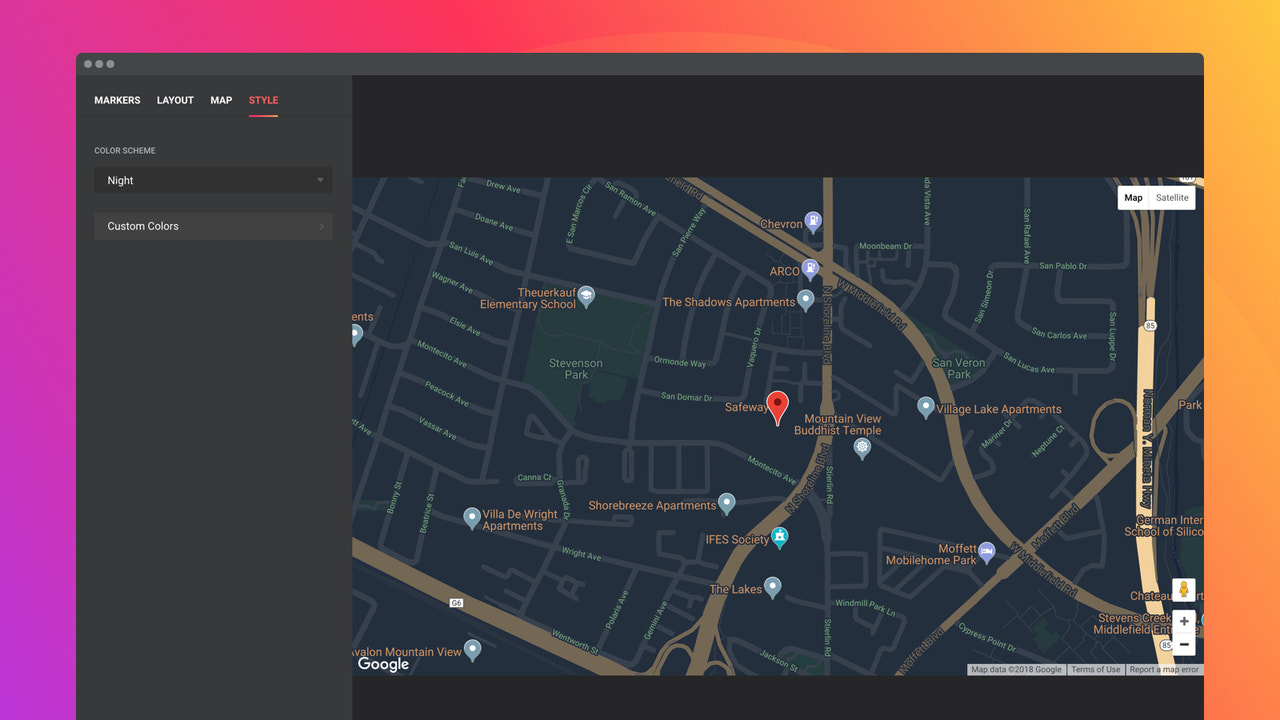Screen dimensions: 1280x720
Task: Switch to the Markers tab
Action: tap(117, 100)
